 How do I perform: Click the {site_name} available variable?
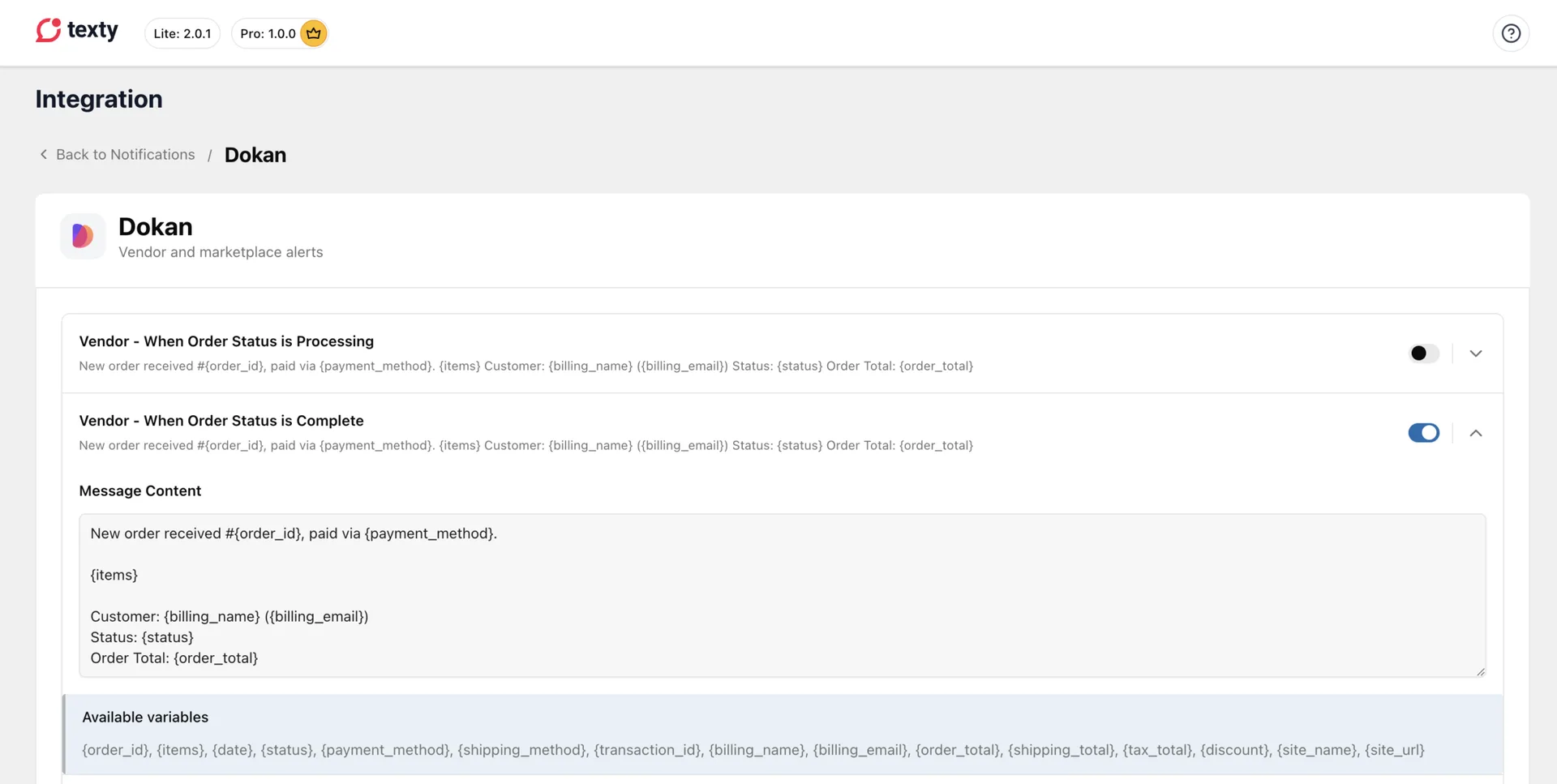click(x=1316, y=750)
